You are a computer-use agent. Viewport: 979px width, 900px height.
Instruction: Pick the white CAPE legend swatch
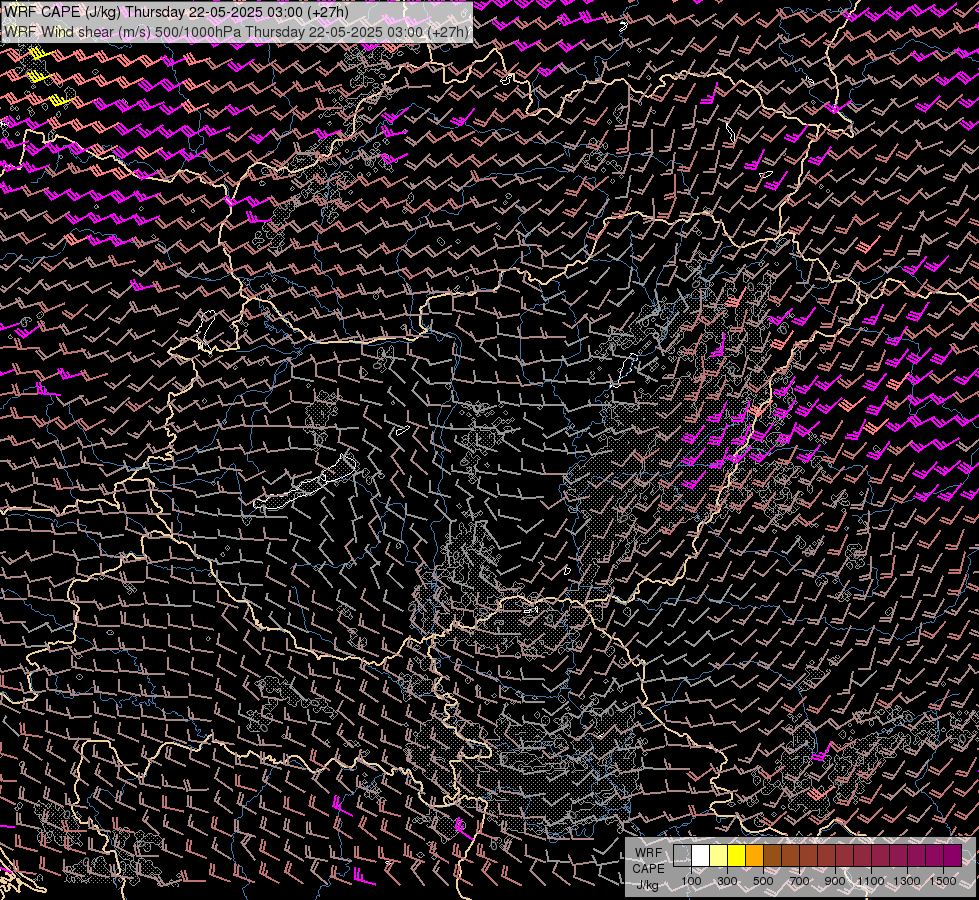point(701,855)
